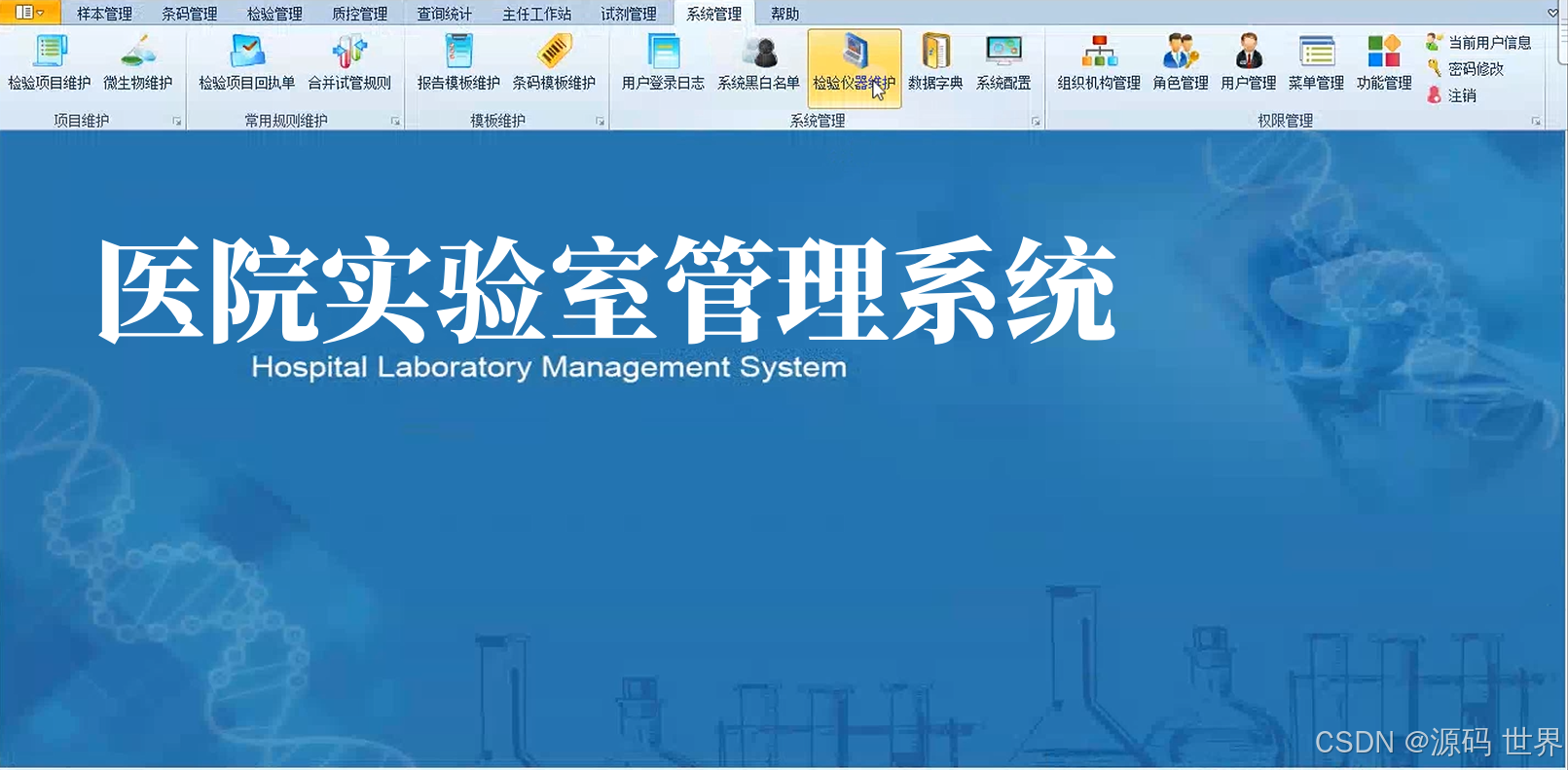Screen dimensions: 1568x770
Task: Open 微生物维护 tool
Action: [138, 64]
